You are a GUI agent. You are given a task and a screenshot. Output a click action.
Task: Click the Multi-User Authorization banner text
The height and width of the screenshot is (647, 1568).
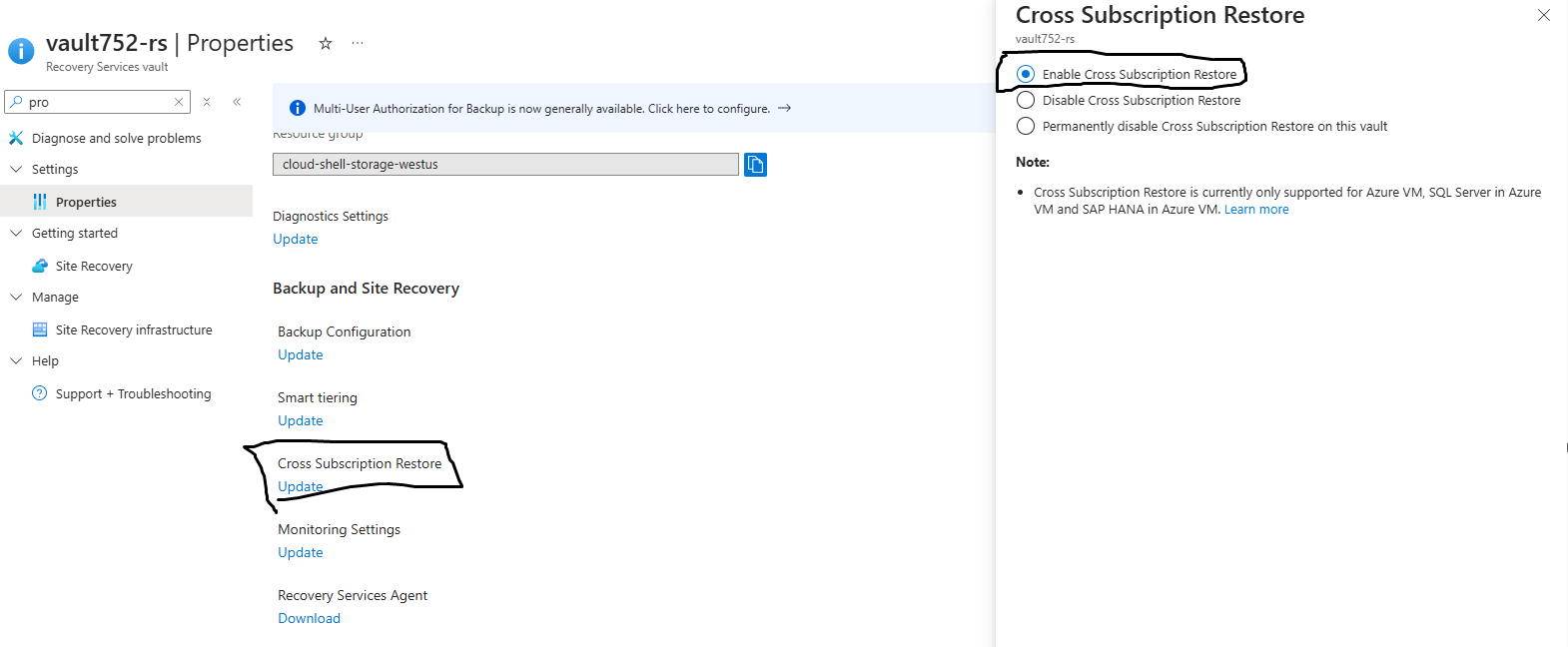[x=541, y=109]
